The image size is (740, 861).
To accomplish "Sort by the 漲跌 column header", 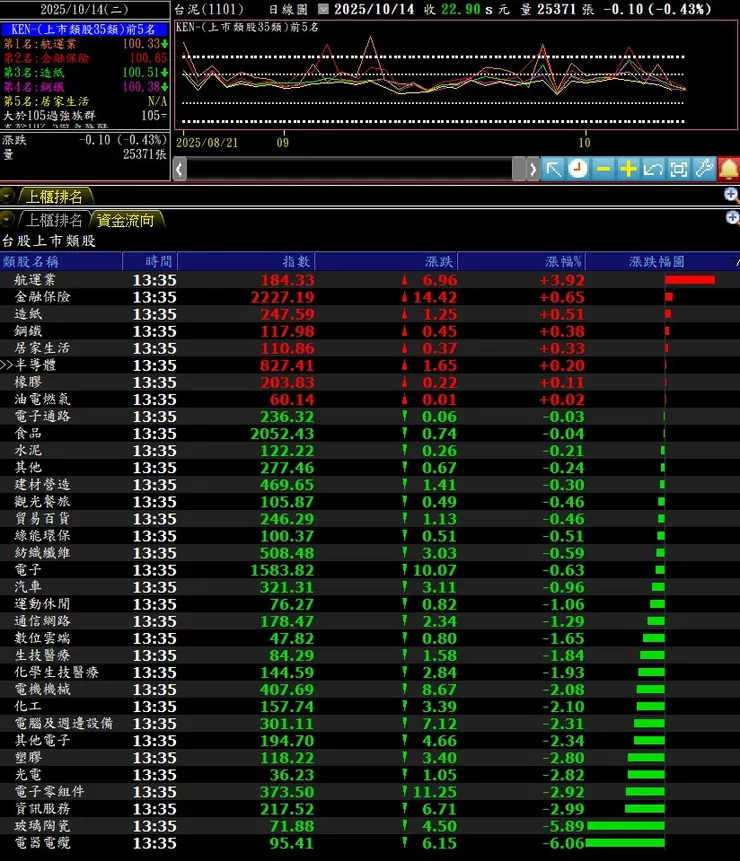I will pyautogui.click(x=386, y=261).
